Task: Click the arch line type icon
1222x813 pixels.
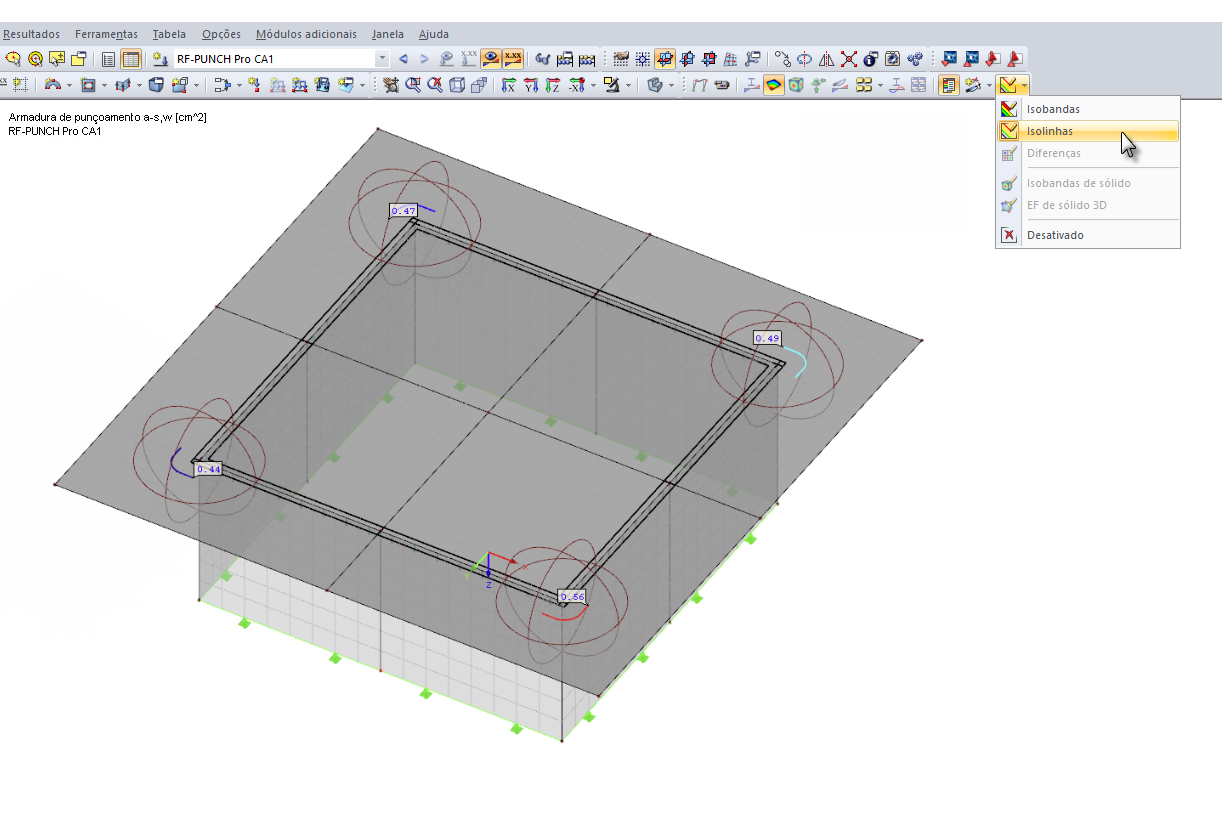Action: [53, 85]
